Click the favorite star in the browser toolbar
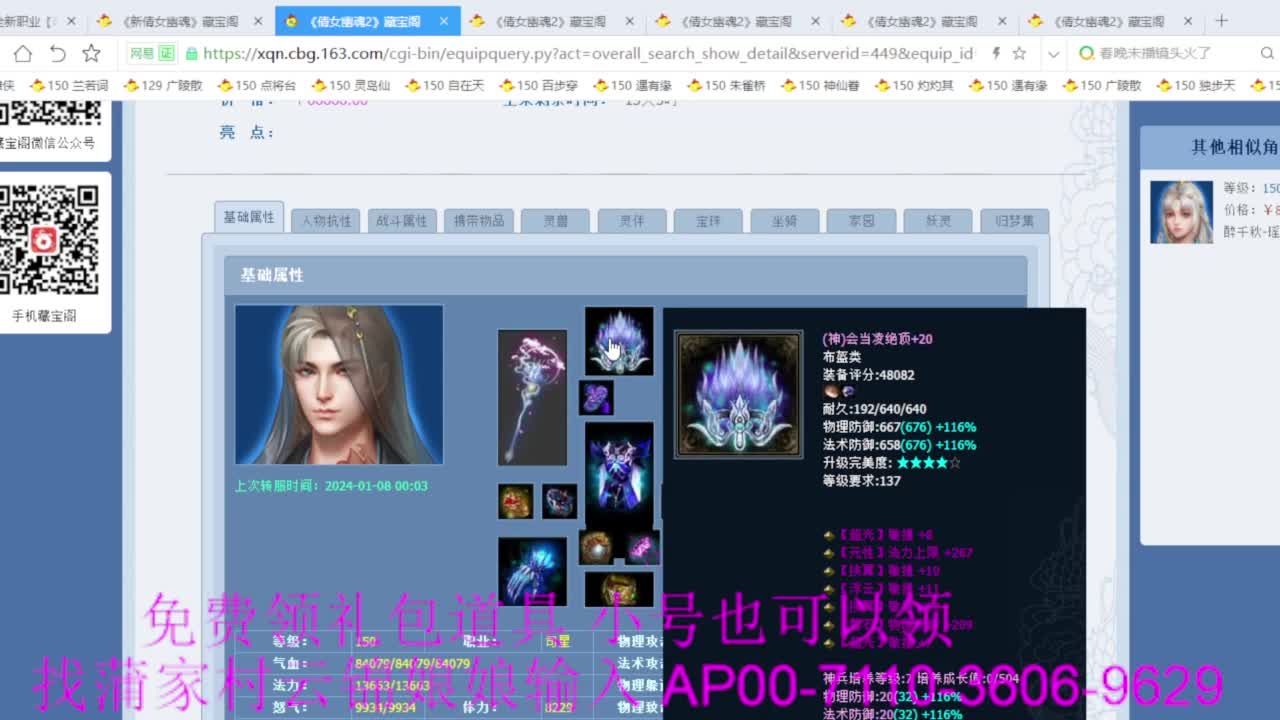 pyautogui.click(x=89, y=53)
